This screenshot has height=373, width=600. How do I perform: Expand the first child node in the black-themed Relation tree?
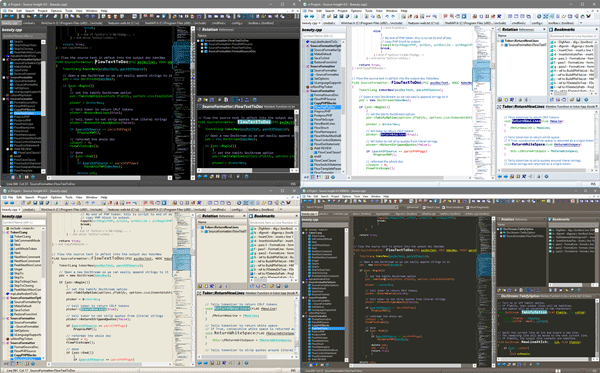[202, 44]
